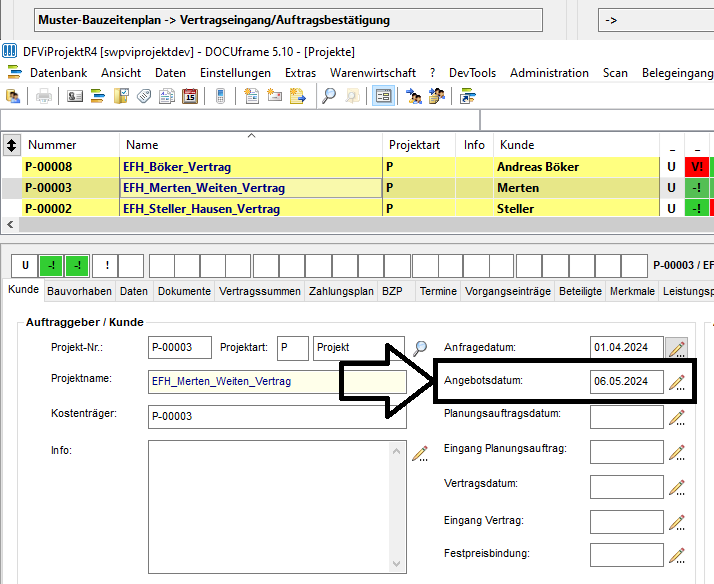Screen dimensions: 714x584
Task: Click the printer icon in toolbar
Action: (44, 96)
